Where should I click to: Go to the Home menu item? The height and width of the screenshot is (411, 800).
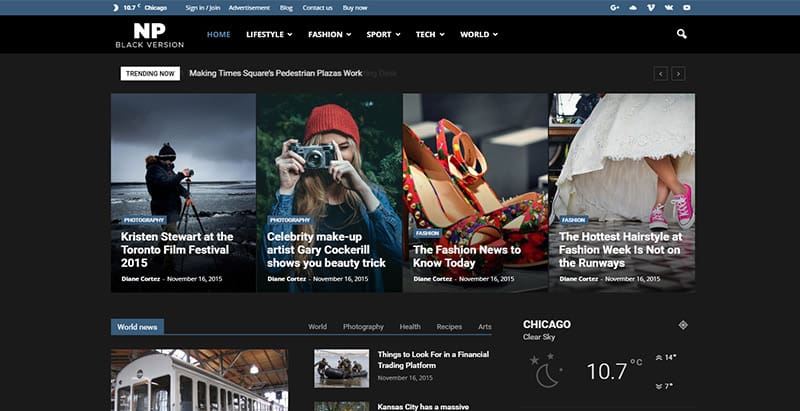pyautogui.click(x=218, y=34)
